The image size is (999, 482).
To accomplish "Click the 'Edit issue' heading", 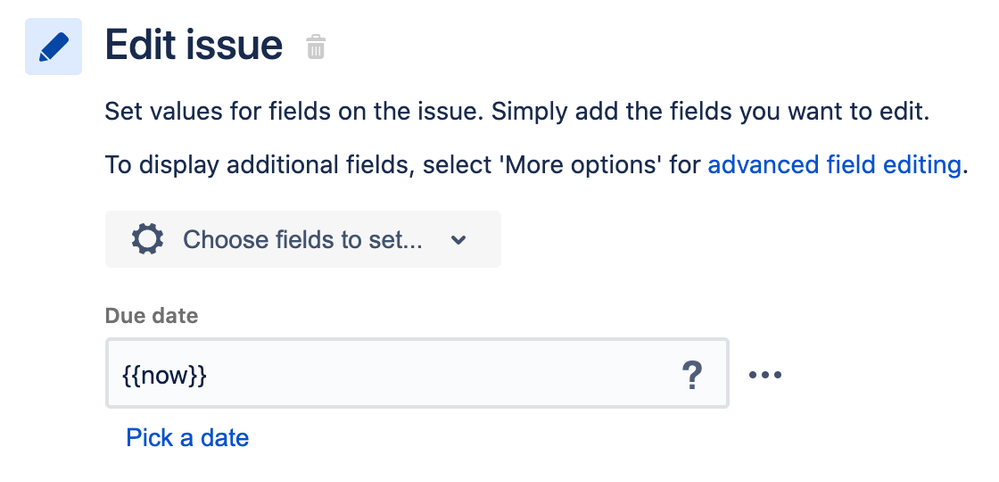I will [x=194, y=46].
